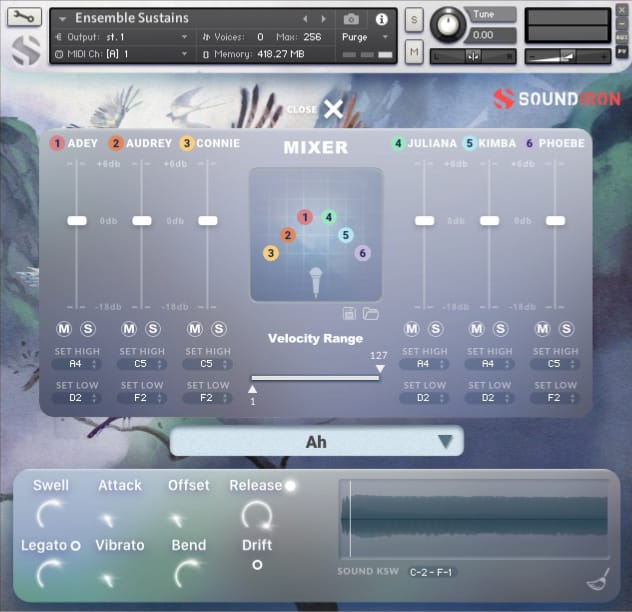The image size is (632, 612).
Task: Toggle the Legato on/off button
Action: coord(75,545)
